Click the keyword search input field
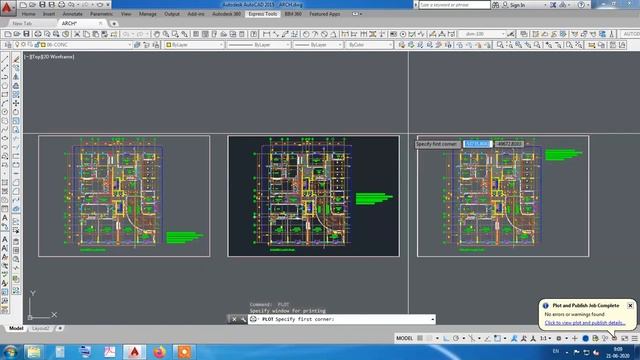Screen dimensions: 640x360 454,5
